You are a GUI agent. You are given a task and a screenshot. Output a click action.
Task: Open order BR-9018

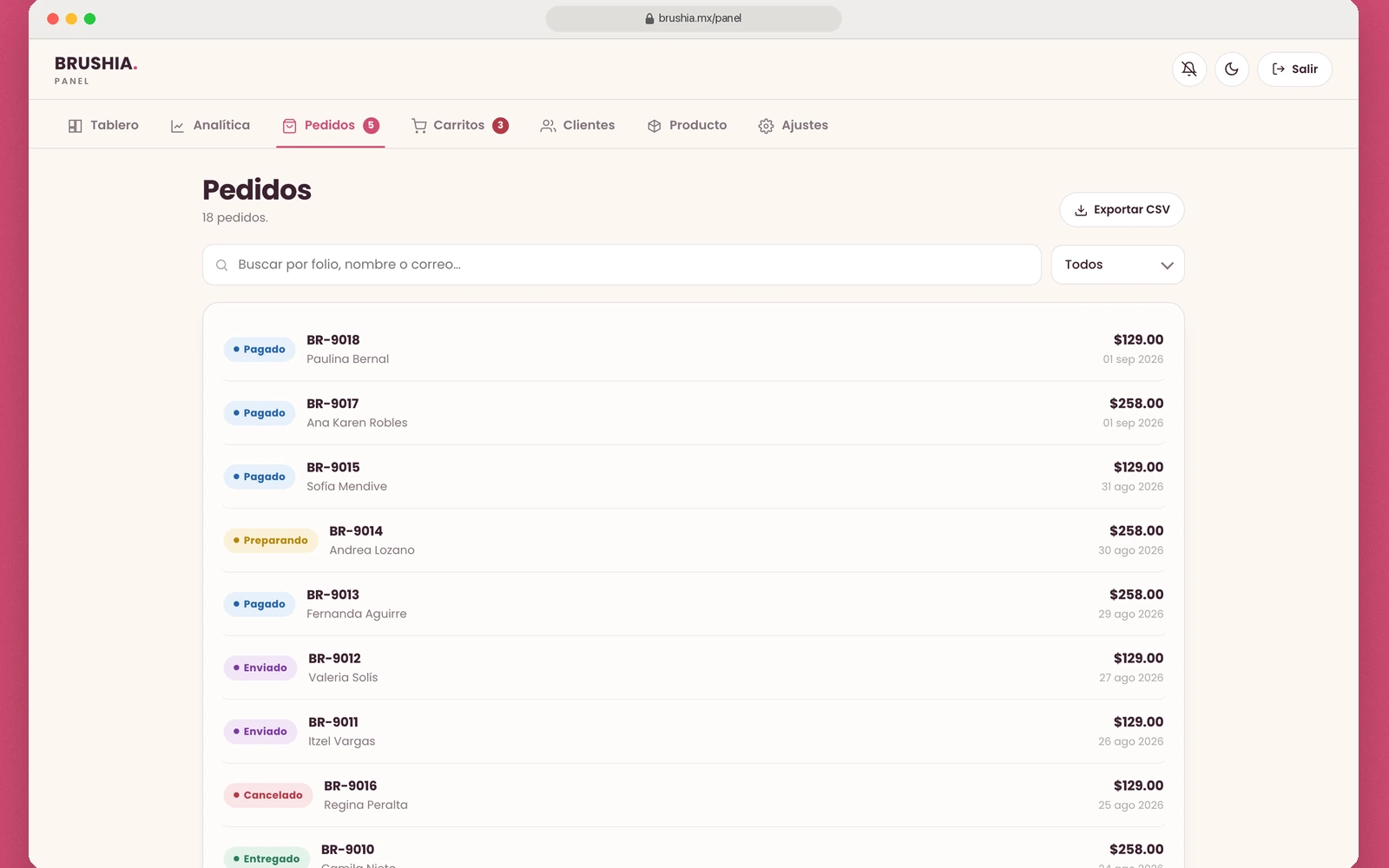pos(694,349)
